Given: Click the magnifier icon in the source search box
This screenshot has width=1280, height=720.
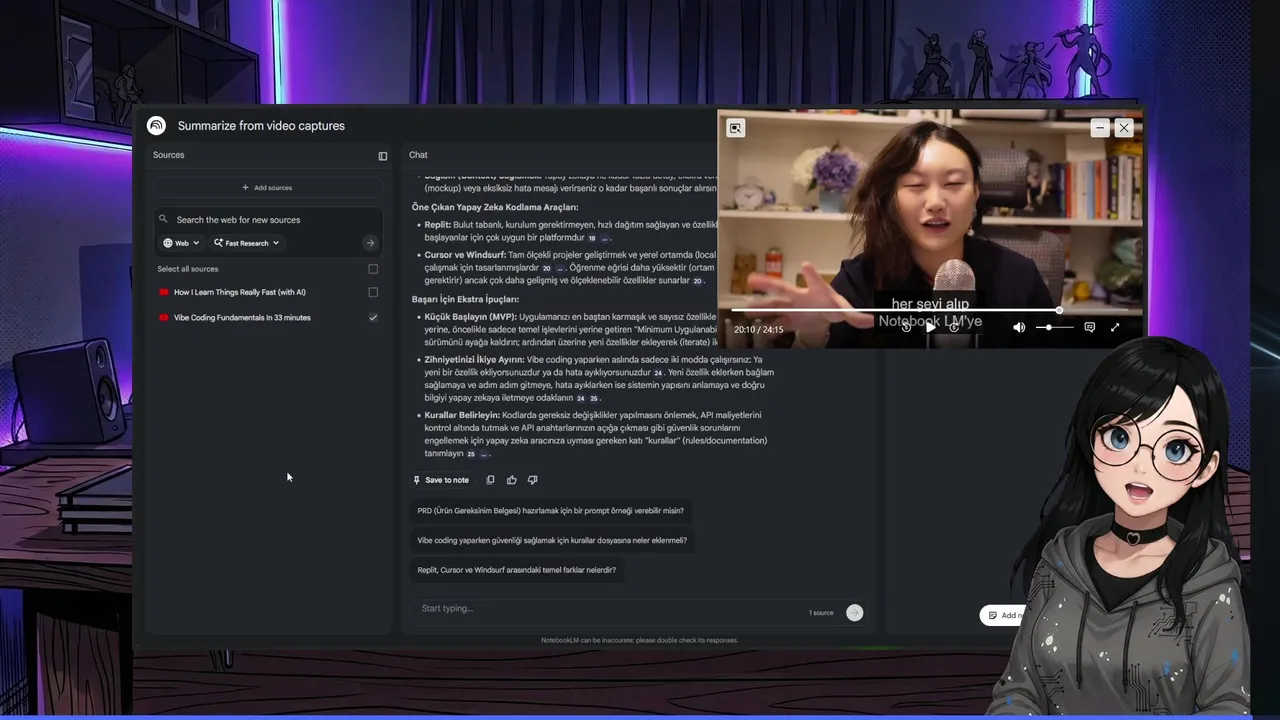Looking at the screenshot, I should (163, 219).
